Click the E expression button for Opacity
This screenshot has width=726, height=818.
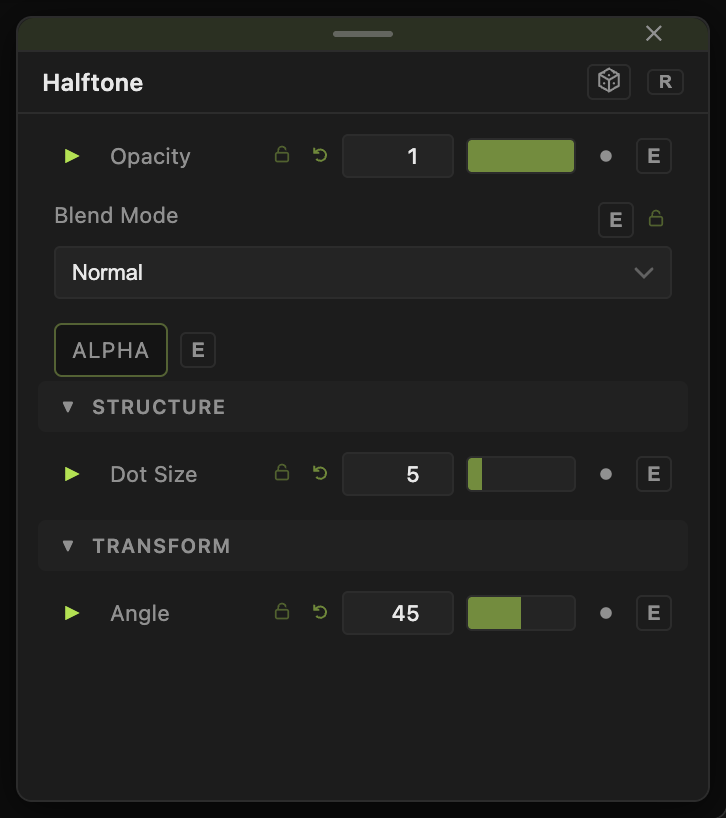pos(654,156)
